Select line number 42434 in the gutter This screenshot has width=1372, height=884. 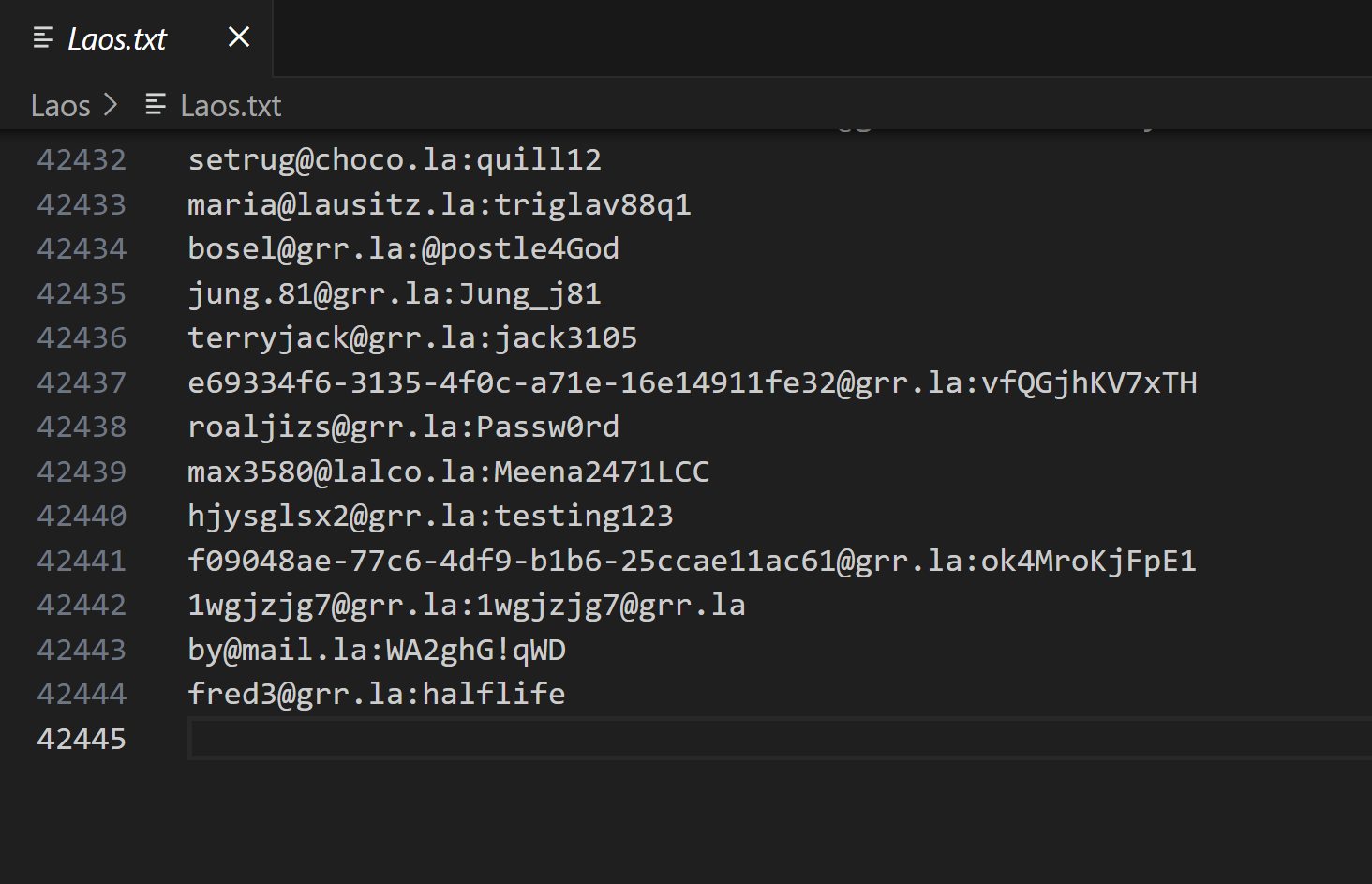point(82,249)
